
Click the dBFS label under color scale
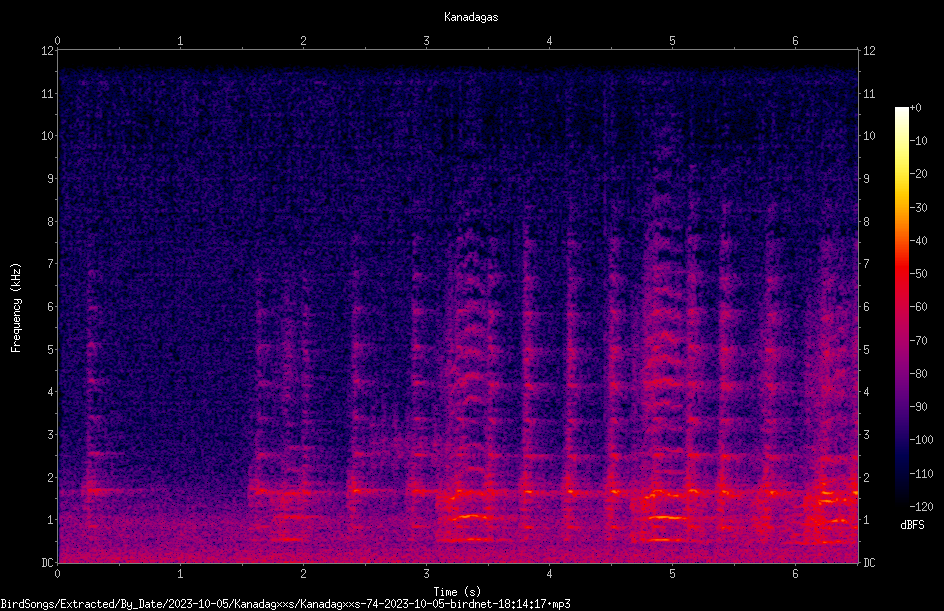912,525
